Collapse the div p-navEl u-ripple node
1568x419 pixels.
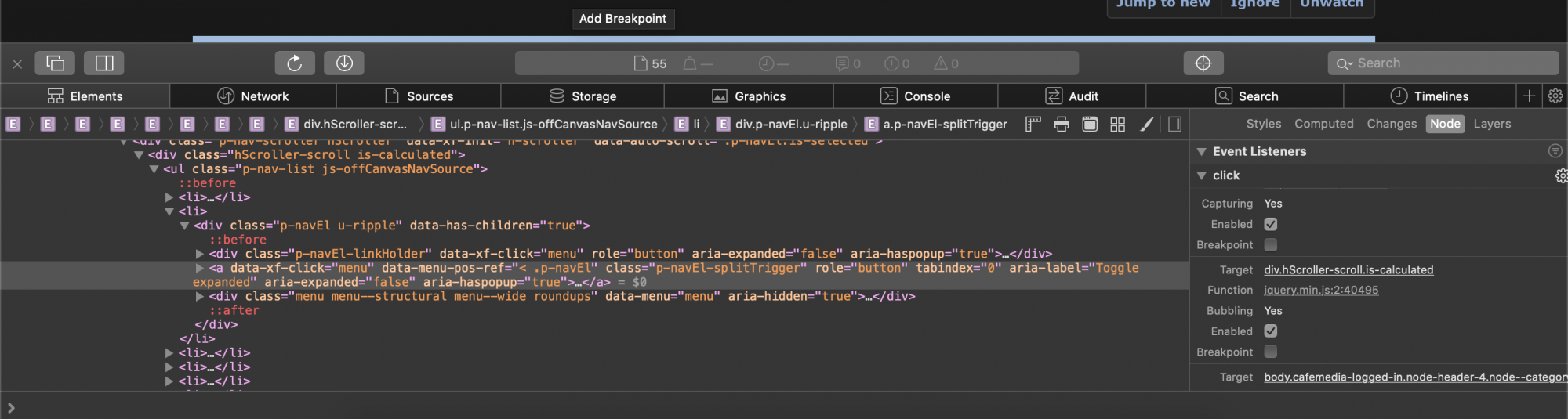pos(185,226)
